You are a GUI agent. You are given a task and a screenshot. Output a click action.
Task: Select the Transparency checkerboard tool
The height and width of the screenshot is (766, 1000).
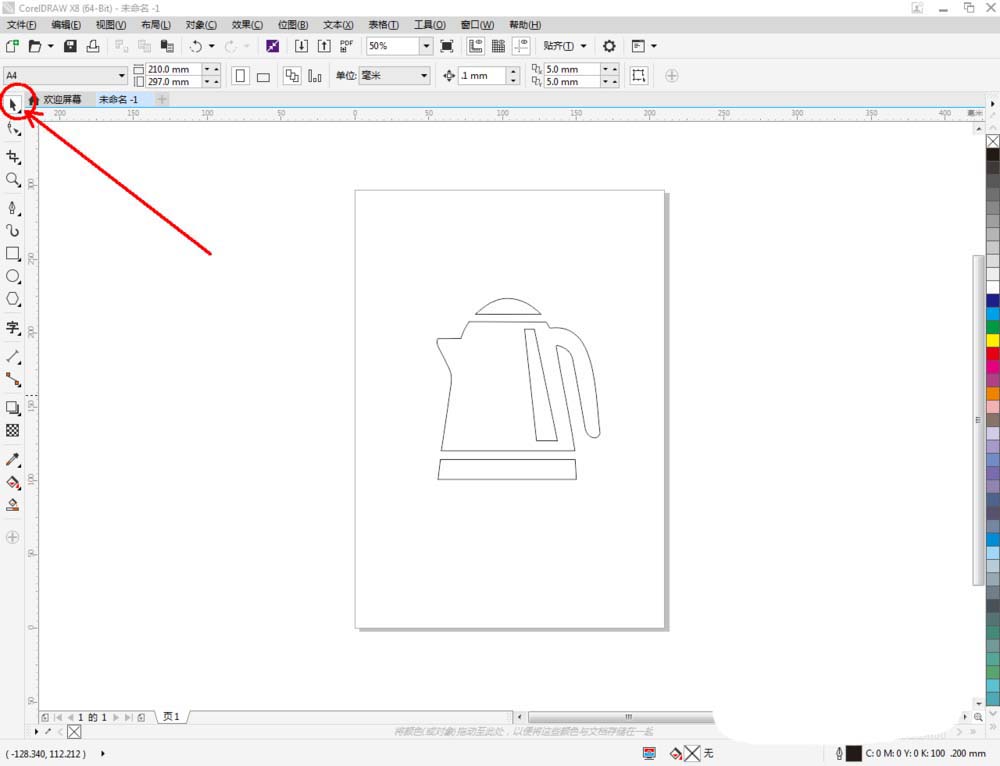point(13,431)
